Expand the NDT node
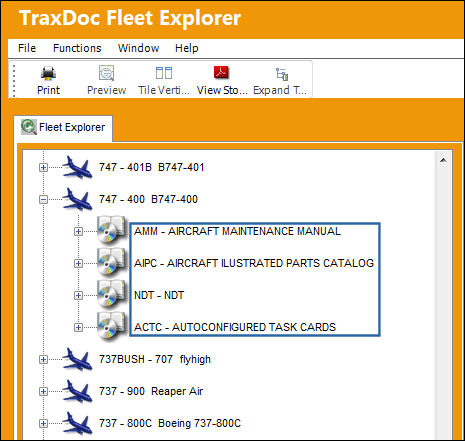The image size is (465, 441). pos(78,295)
